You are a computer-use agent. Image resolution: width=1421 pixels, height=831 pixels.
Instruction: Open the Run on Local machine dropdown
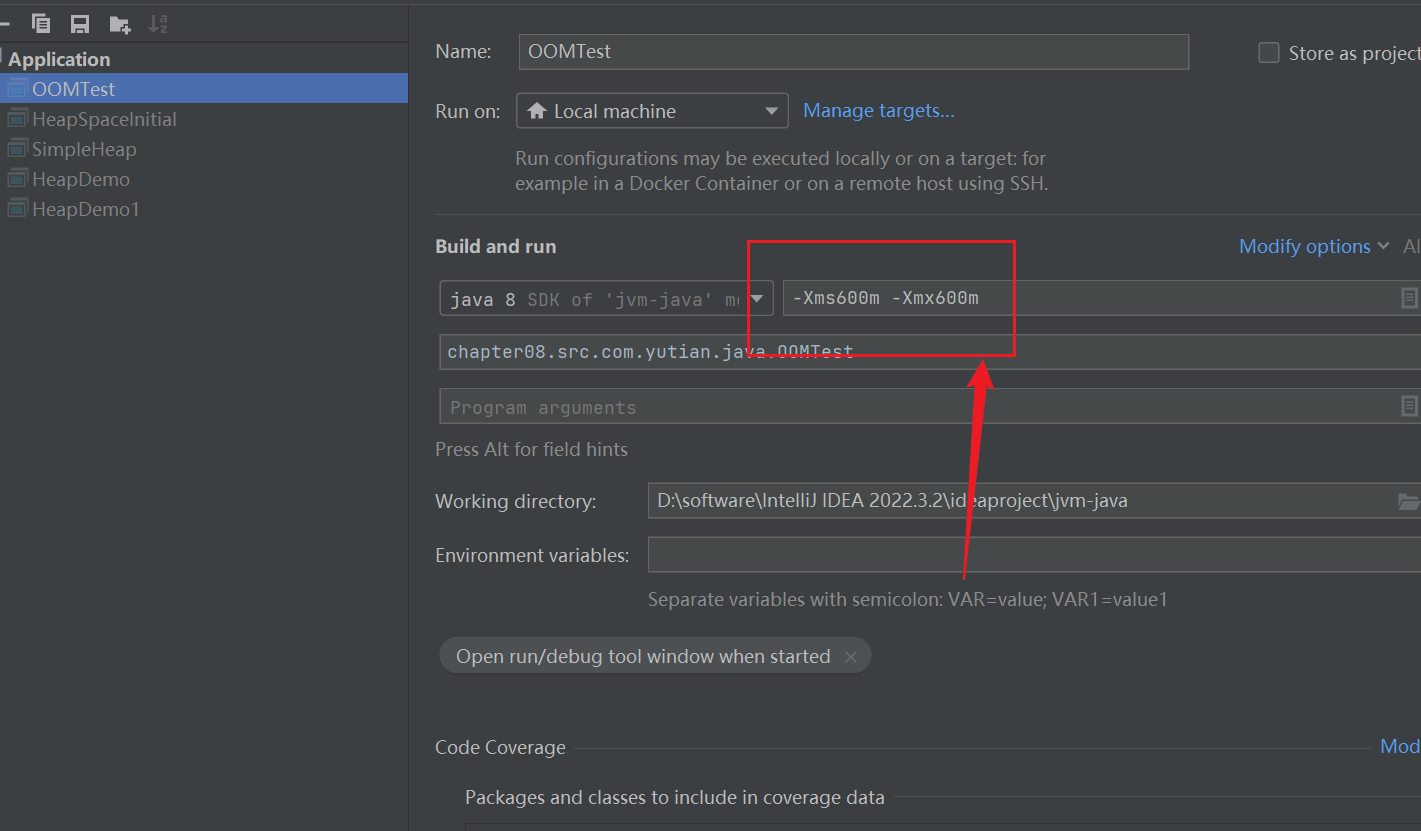(x=652, y=111)
